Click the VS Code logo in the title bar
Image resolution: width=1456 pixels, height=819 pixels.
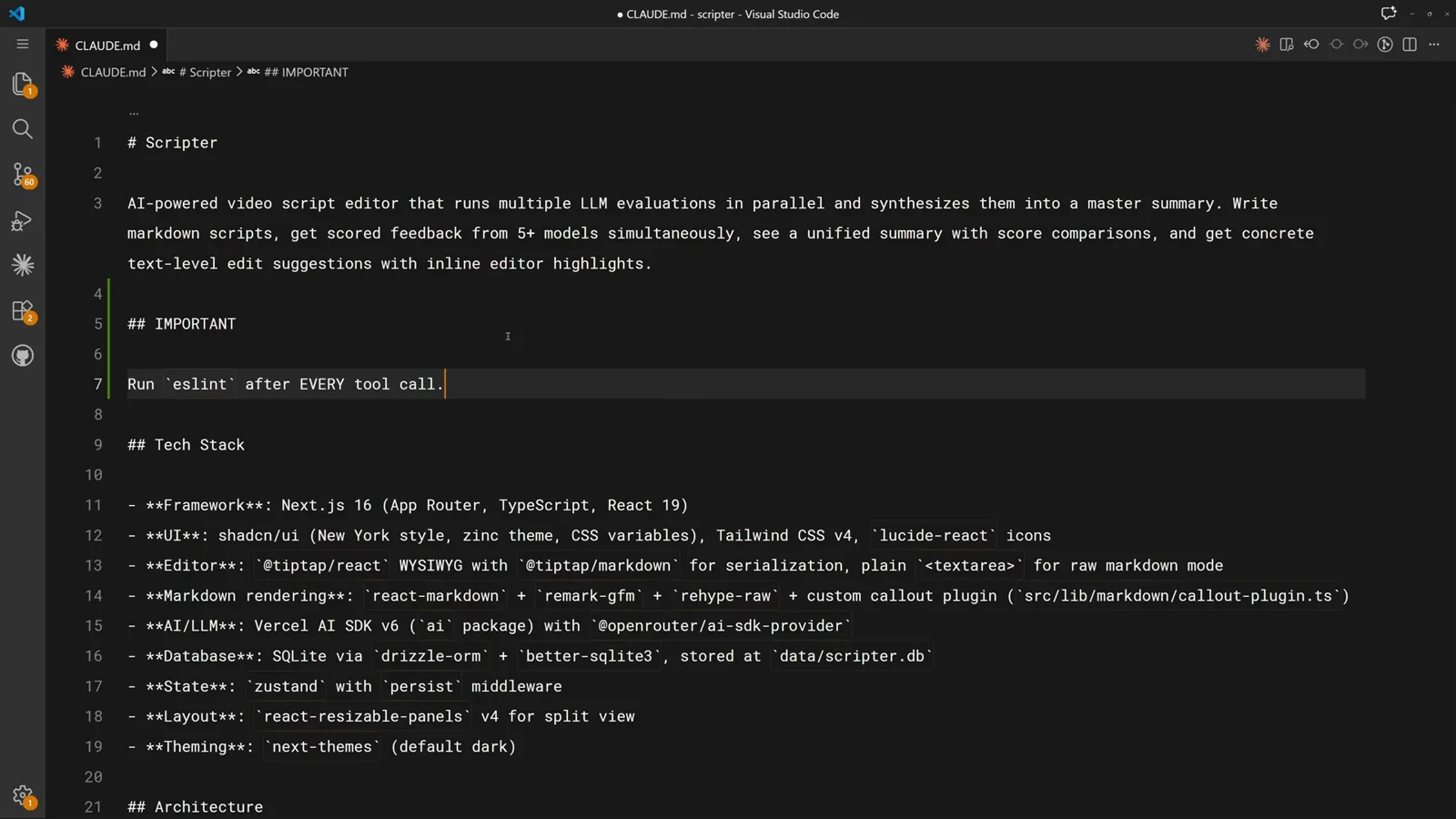(x=16, y=14)
